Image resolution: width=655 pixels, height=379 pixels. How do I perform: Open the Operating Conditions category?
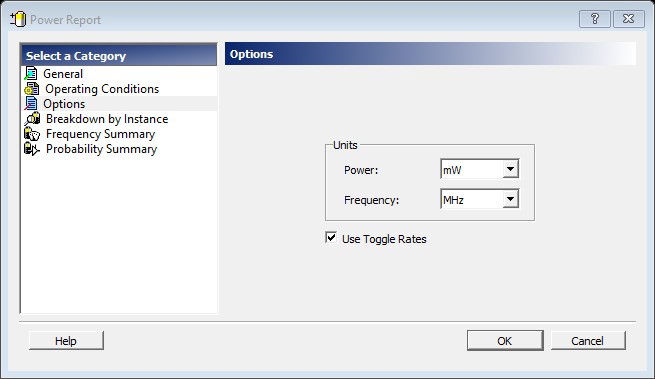point(102,89)
